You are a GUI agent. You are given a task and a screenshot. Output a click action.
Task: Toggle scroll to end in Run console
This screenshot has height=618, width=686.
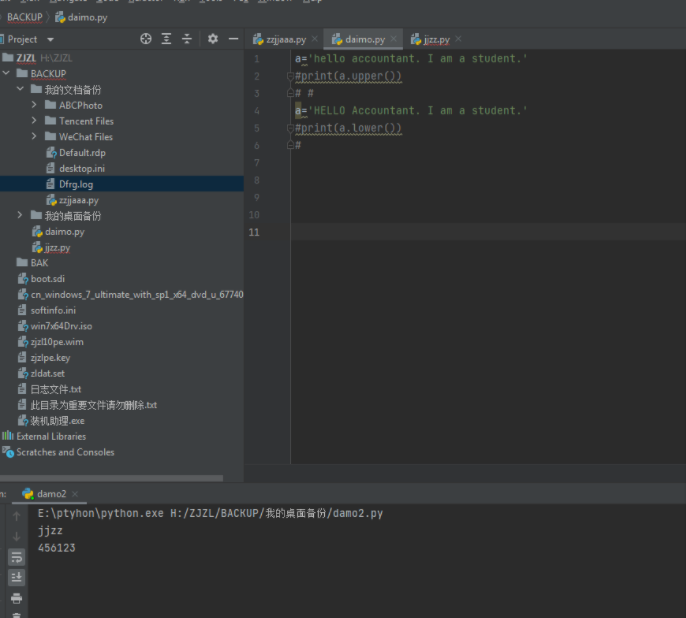click(16, 577)
